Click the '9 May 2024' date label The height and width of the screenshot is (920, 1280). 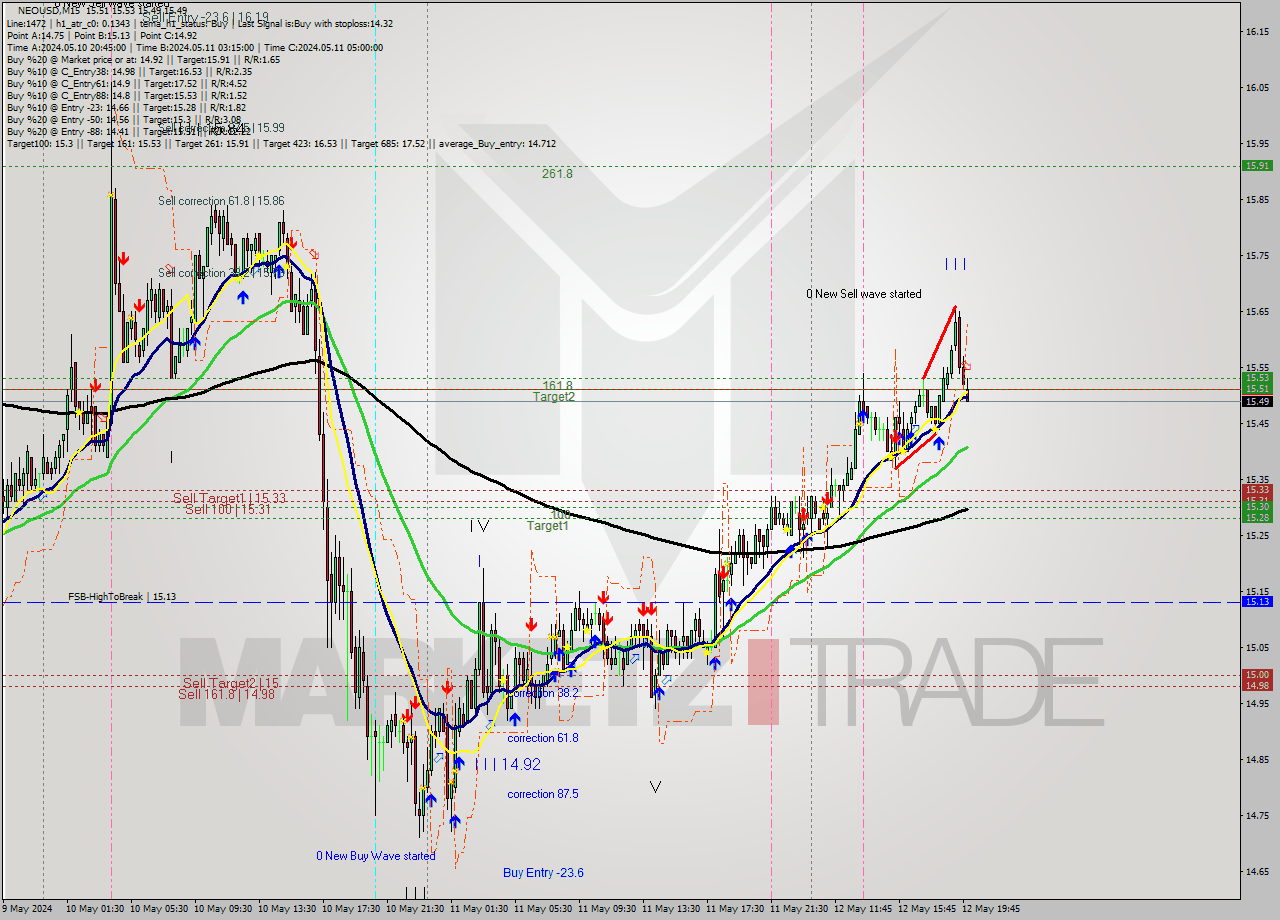[28, 909]
